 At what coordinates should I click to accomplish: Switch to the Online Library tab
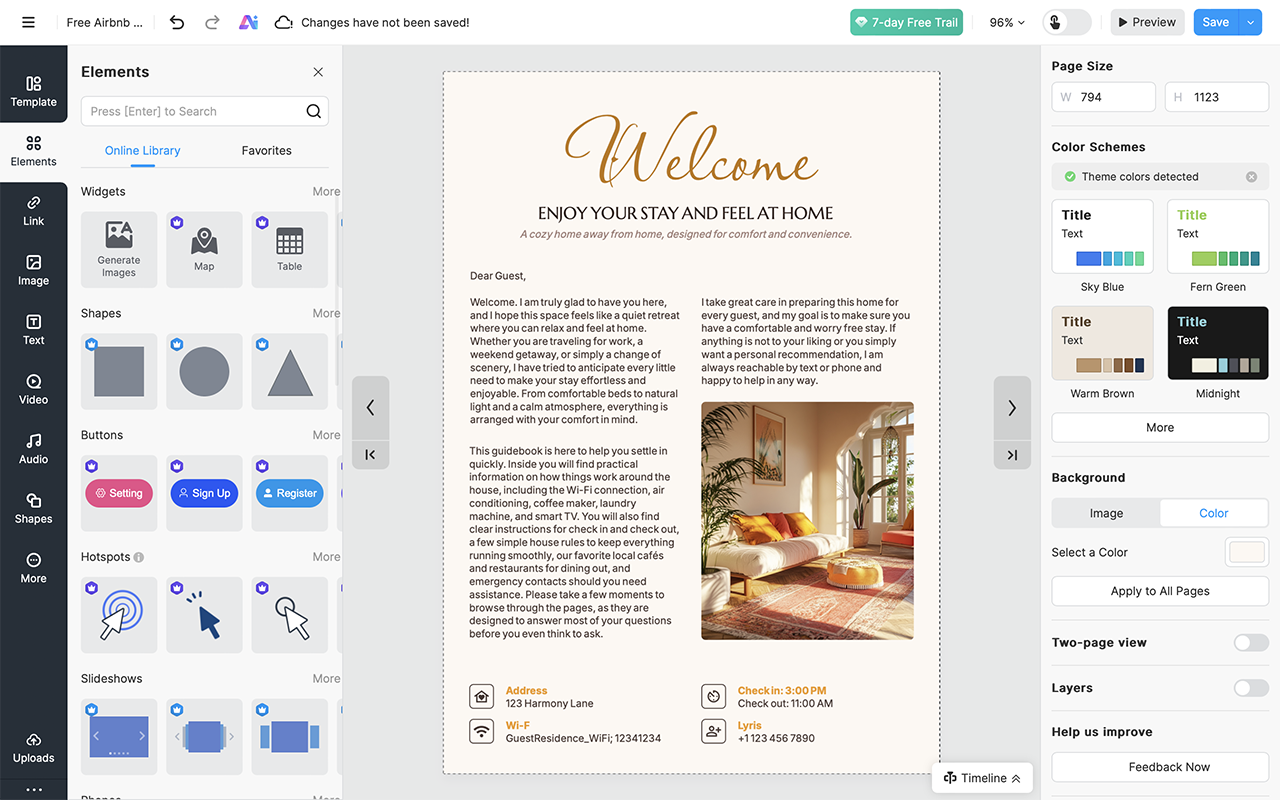coord(143,151)
